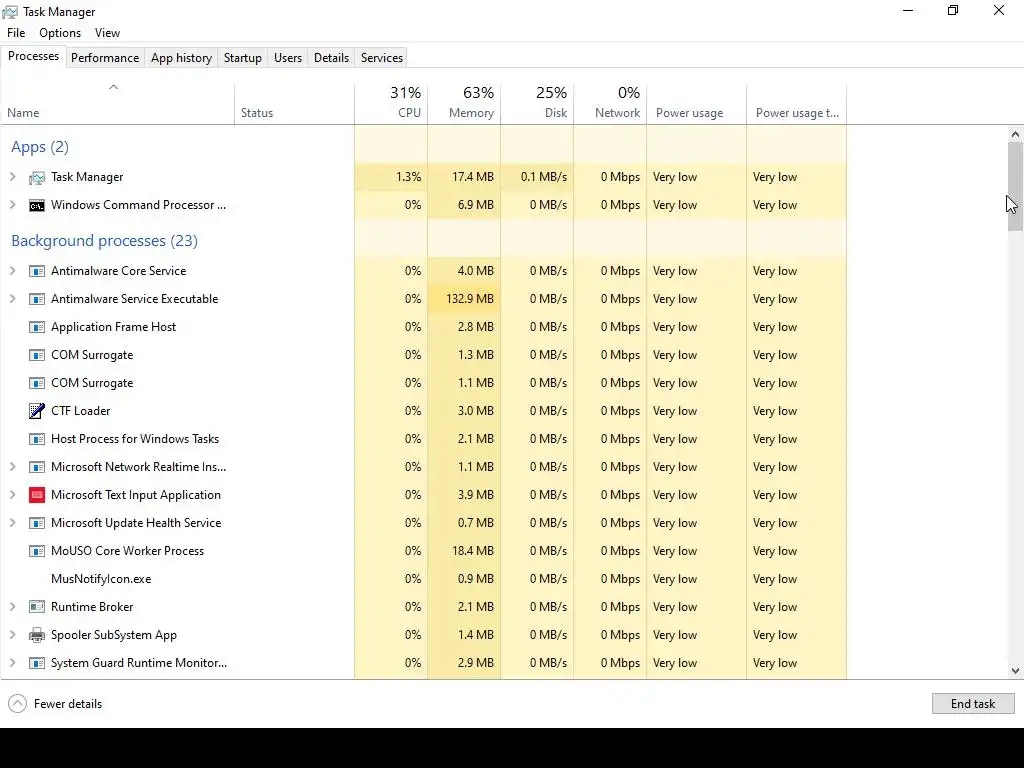The height and width of the screenshot is (768, 1024).
Task: Click the Spooler SubSystem App printer icon
Action: (37, 635)
